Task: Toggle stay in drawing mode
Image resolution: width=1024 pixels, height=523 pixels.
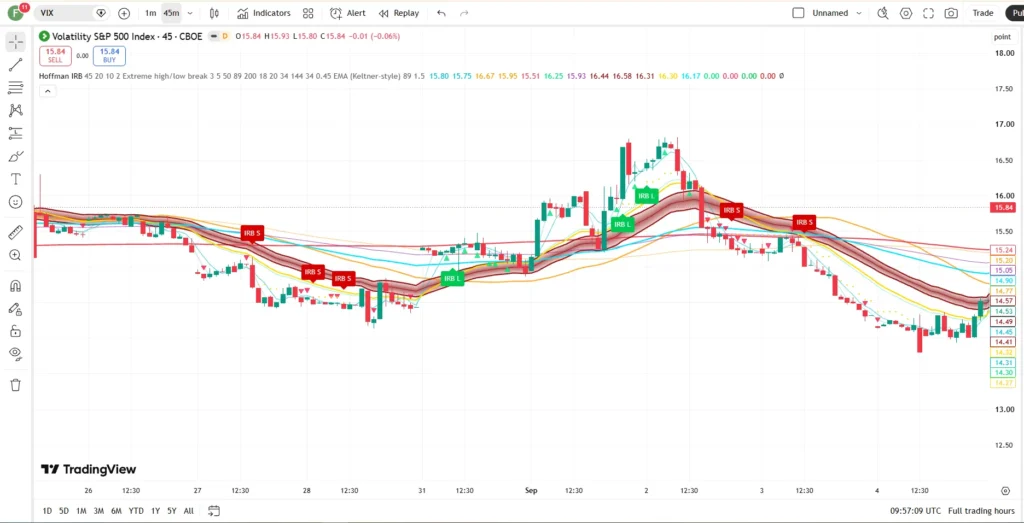Action: [16, 308]
